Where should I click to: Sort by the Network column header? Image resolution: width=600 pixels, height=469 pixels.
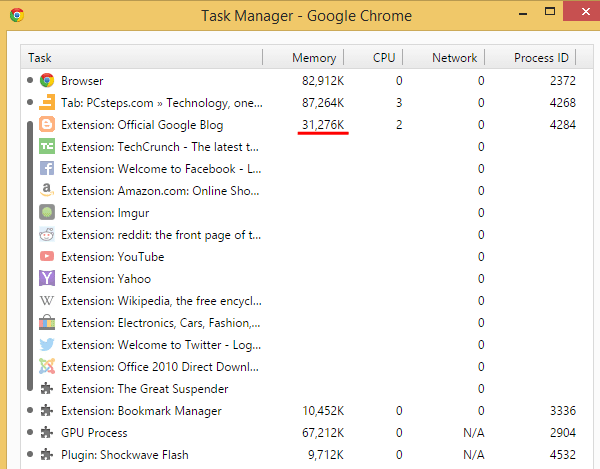point(444,57)
